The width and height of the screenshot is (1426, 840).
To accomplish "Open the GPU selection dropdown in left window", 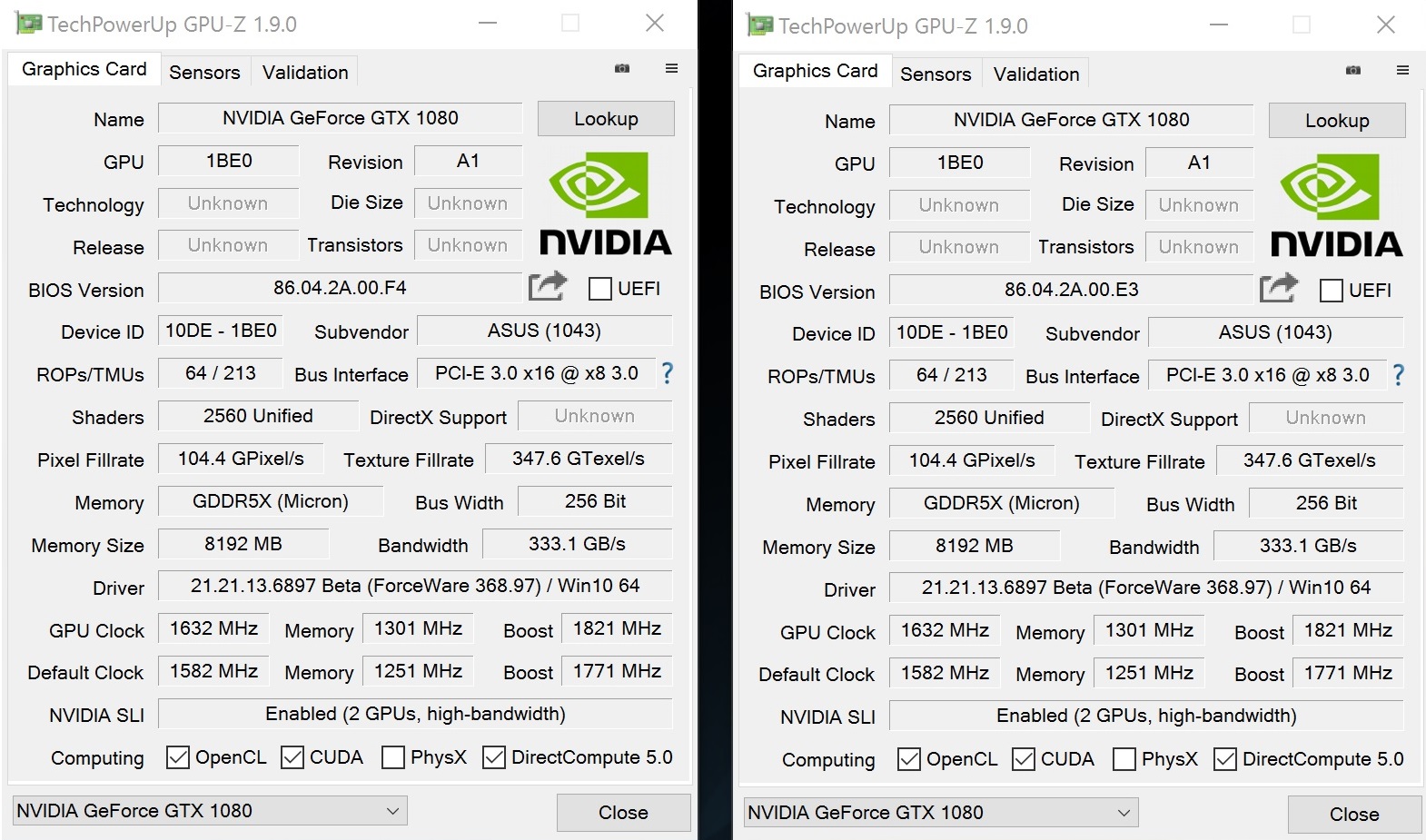I will tap(210, 811).
